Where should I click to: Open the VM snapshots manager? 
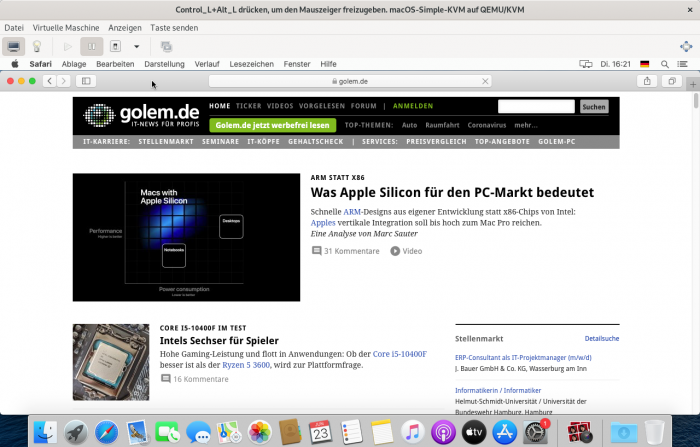(166, 46)
